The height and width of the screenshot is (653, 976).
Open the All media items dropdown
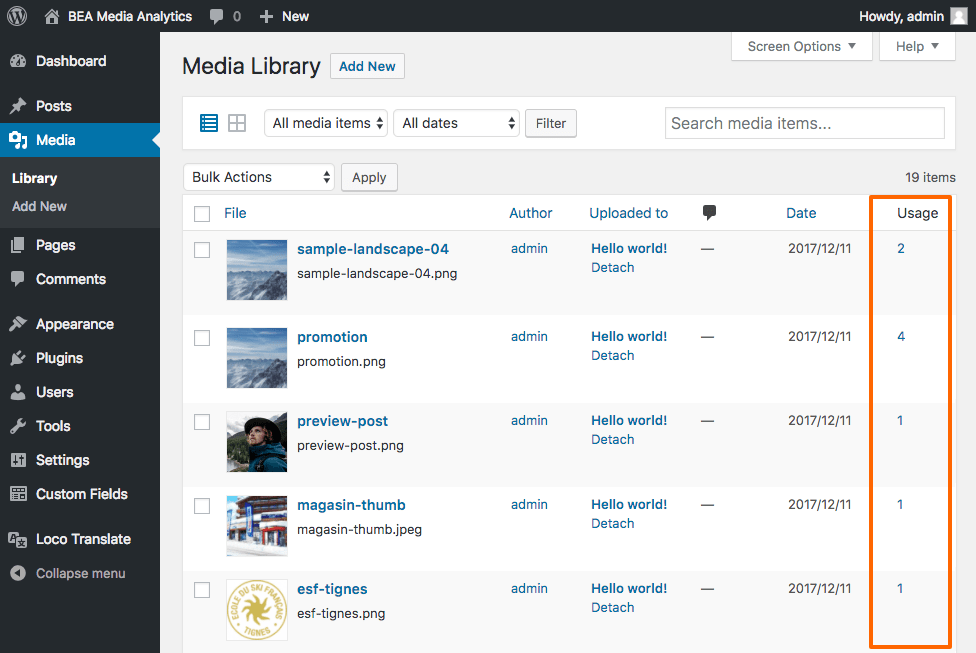(x=326, y=123)
